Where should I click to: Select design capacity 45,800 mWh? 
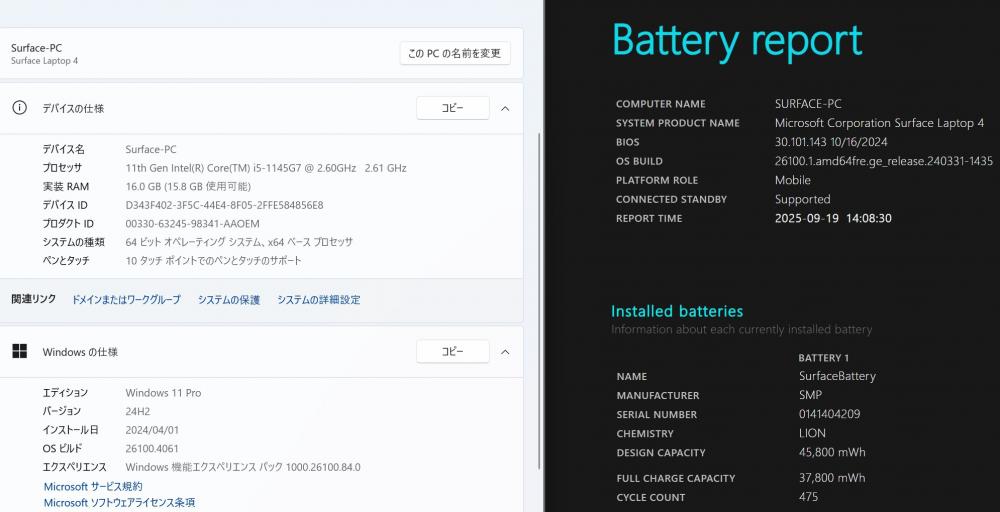[x=832, y=453]
